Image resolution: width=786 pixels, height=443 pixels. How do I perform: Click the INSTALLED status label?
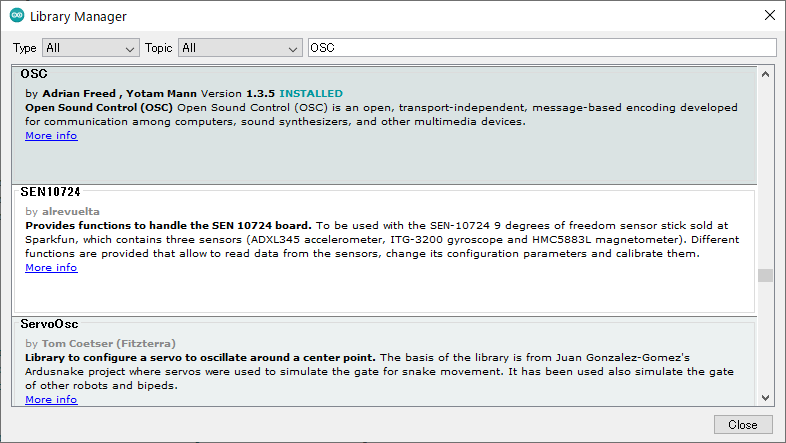311,93
